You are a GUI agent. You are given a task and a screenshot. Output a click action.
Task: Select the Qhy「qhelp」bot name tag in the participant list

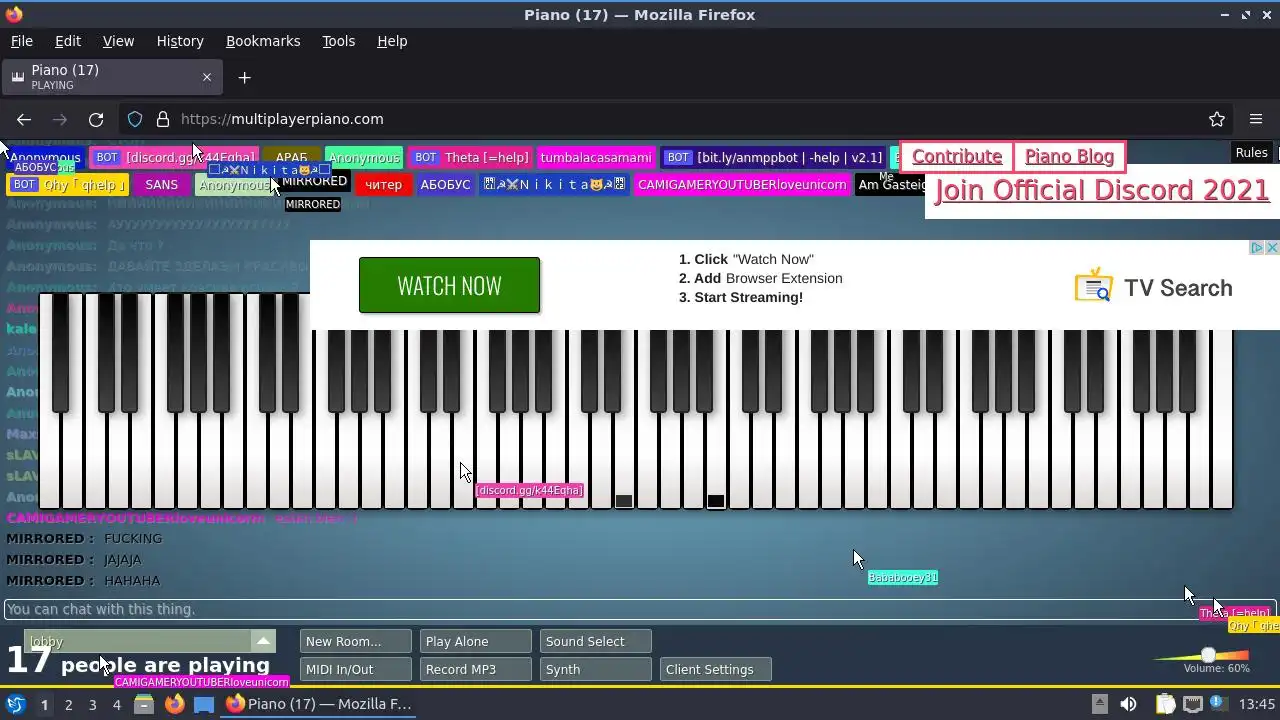pyautogui.click(x=69, y=185)
